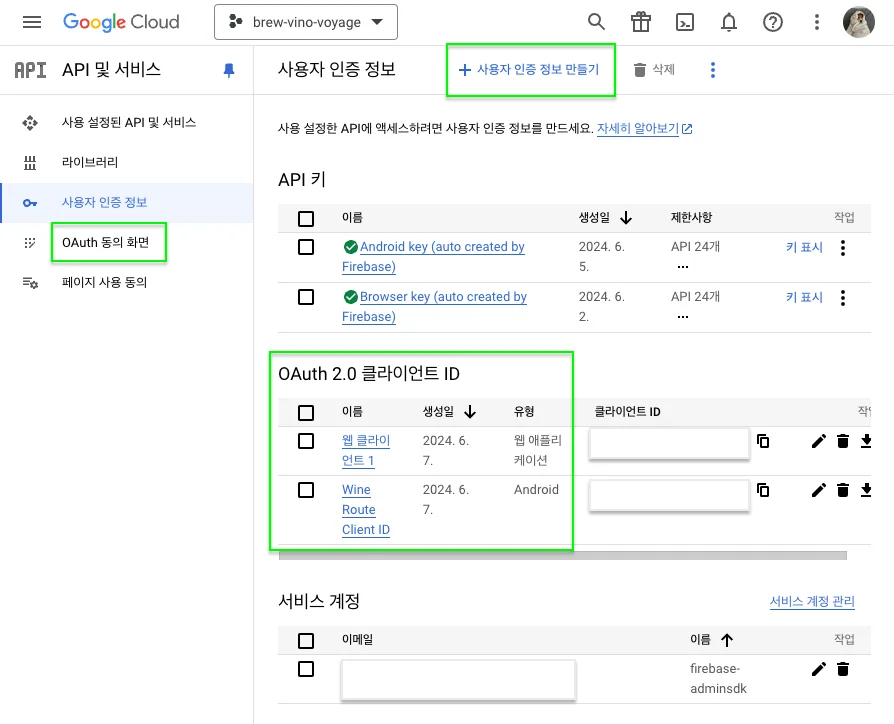The image size is (894, 724).
Task: Open the hamburger navigation menu
Action: coord(32,22)
